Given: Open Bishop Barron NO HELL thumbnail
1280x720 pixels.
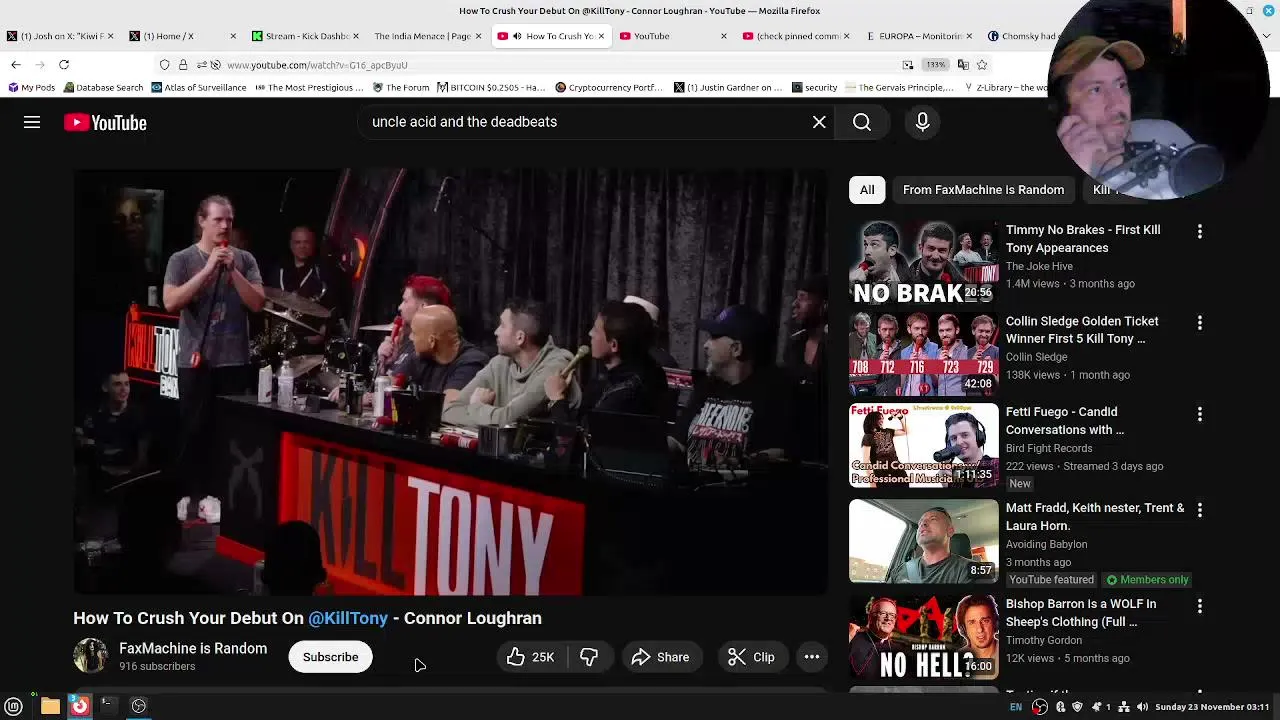Looking at the screenshot, I should [923, 637].
